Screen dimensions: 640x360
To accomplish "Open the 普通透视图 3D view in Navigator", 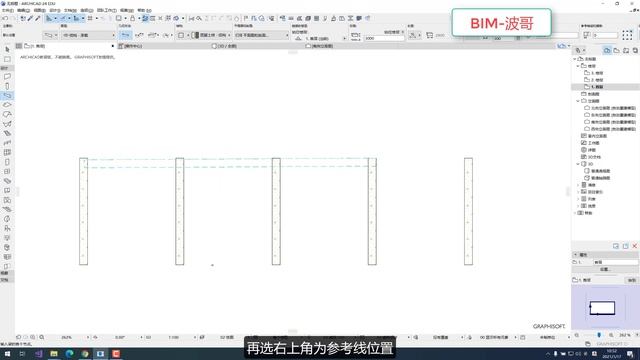I will tap(597, 171).
